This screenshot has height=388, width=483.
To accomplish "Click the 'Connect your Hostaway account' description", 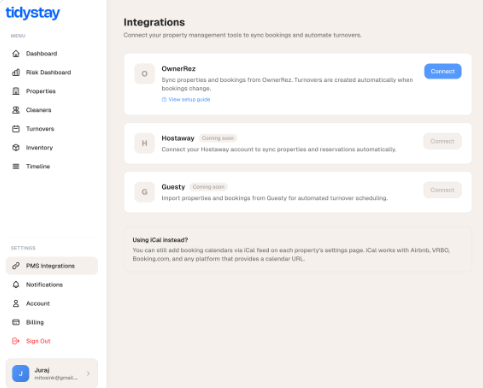I will click(x=279, y=149).
